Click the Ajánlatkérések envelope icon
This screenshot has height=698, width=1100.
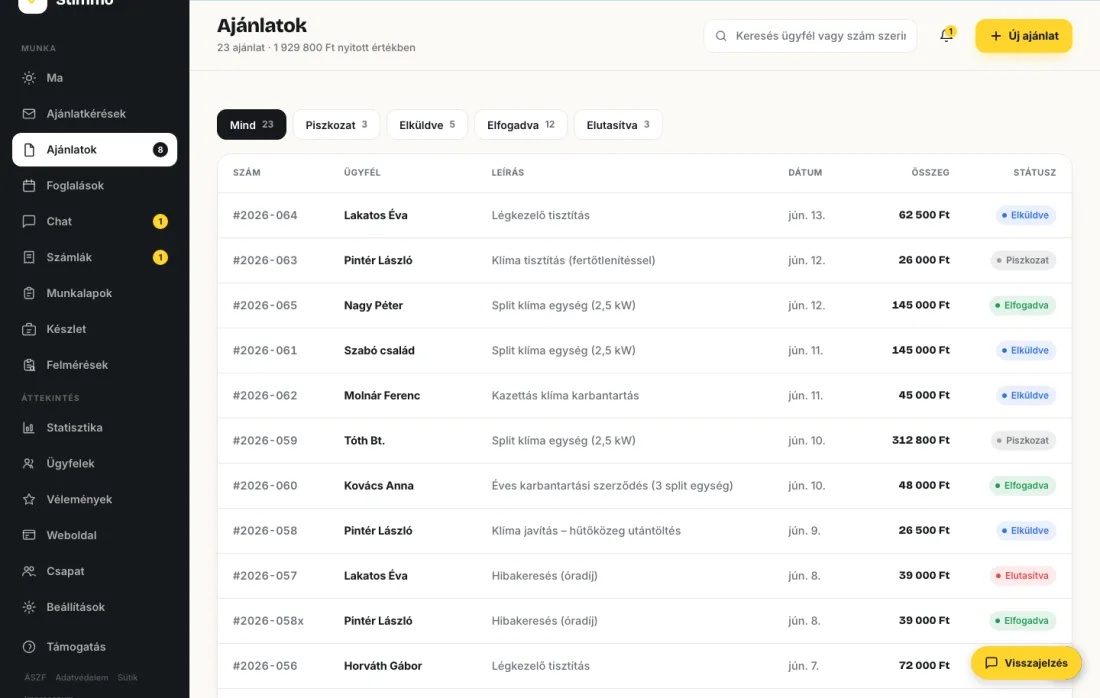(29, 114)
